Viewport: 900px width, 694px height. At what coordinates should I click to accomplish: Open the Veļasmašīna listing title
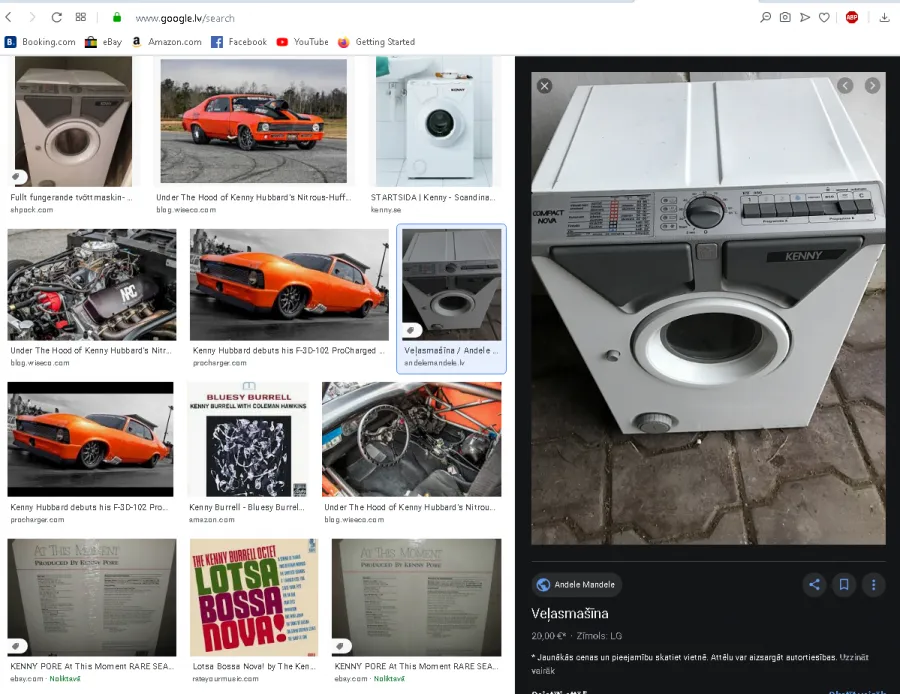pyautogui.click(x=570, y=614)
